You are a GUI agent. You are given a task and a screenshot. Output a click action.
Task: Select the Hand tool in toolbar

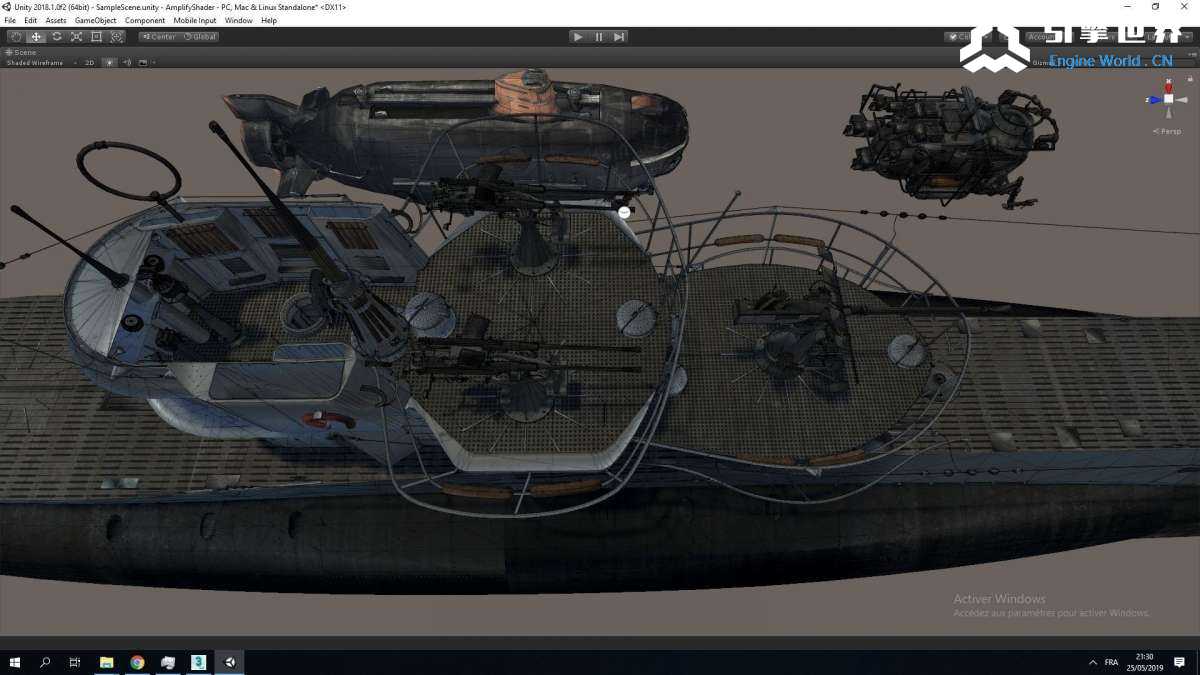coord(16,37)
